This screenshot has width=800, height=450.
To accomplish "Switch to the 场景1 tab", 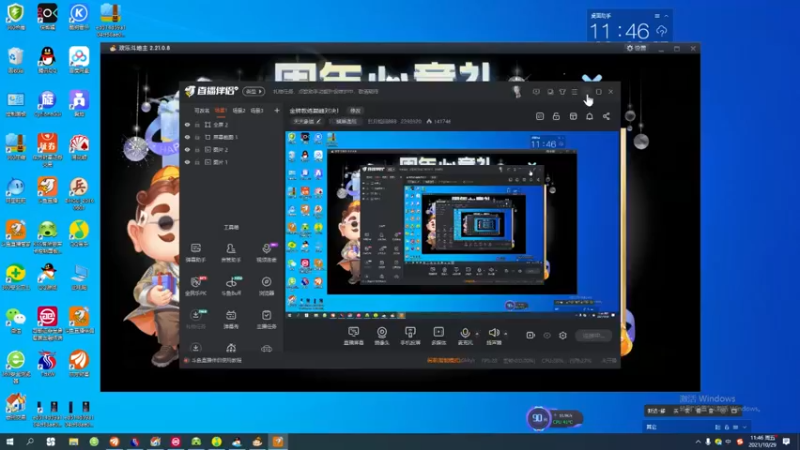I will coord(220,111).
